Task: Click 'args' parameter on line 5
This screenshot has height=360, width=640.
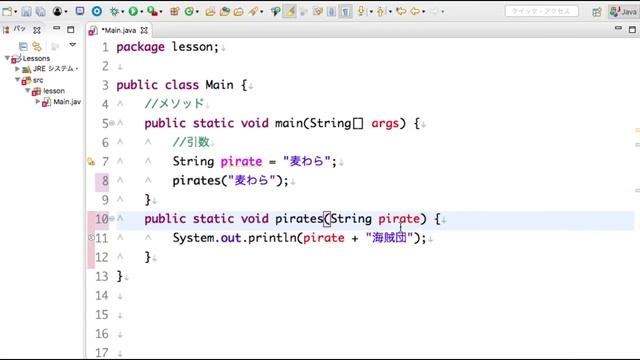Action: 384,123
